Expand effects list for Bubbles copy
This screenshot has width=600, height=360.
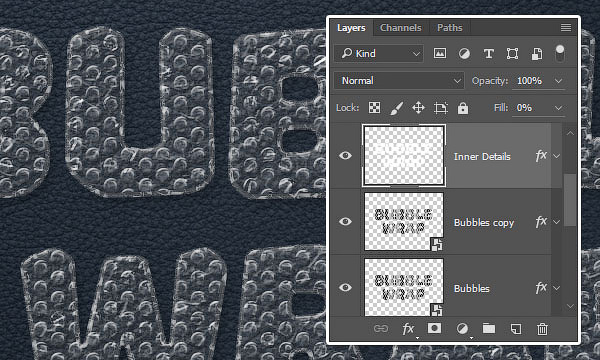557,222
